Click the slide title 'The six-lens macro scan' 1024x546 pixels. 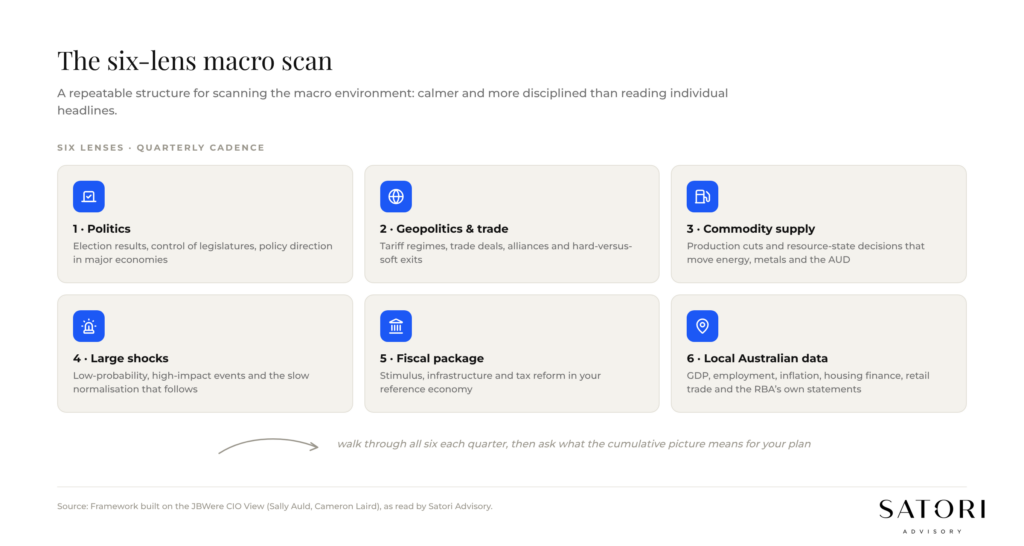click(x=195, y=60)
